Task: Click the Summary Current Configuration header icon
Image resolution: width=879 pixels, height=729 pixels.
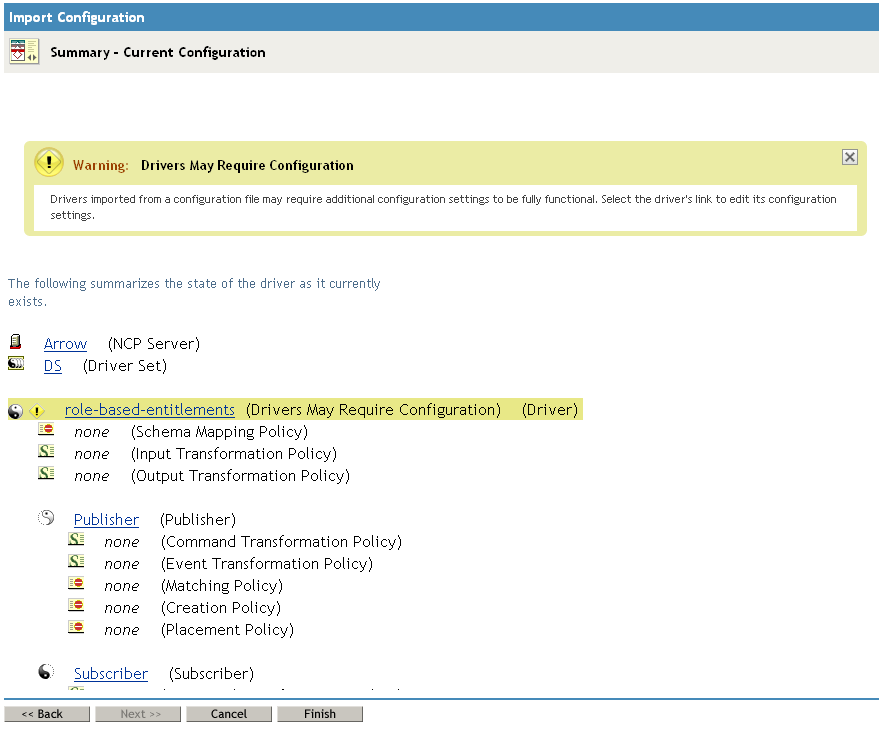Action: coord(24,52)
